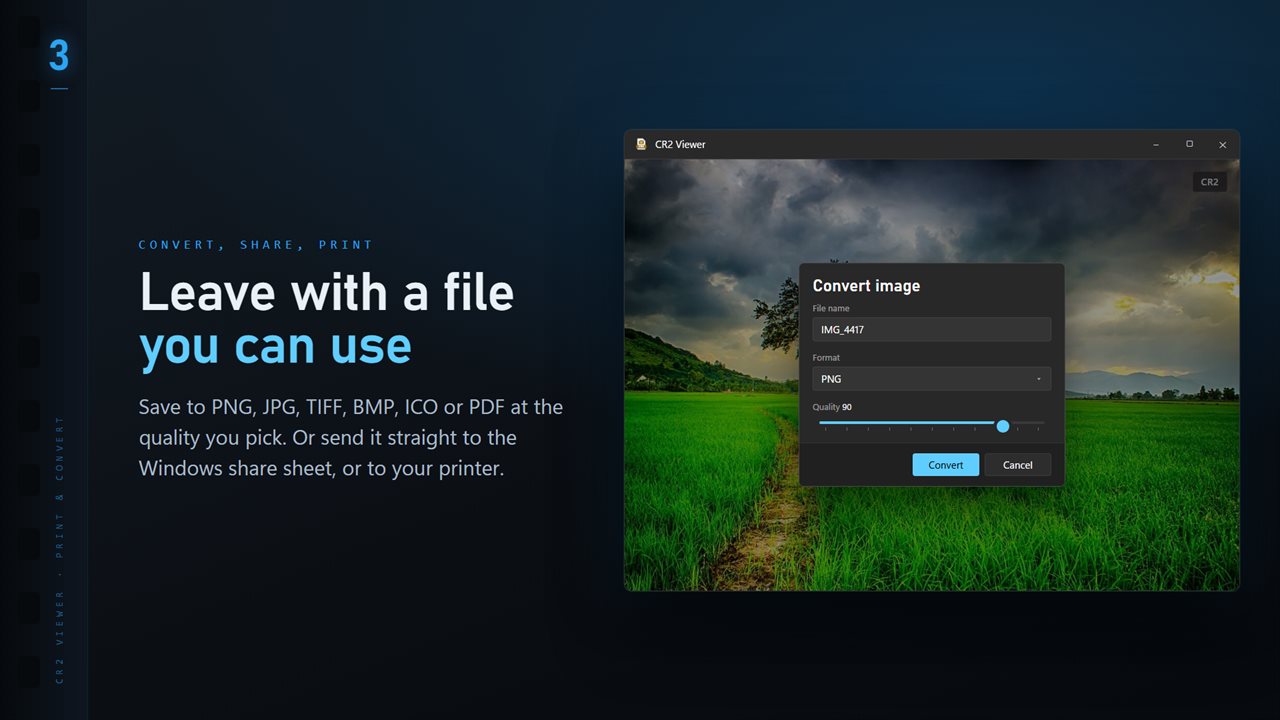Maximize the CR2 Viewer window
The image size is (1280, 720).
pyautogui.click(x=1189, y=145)
